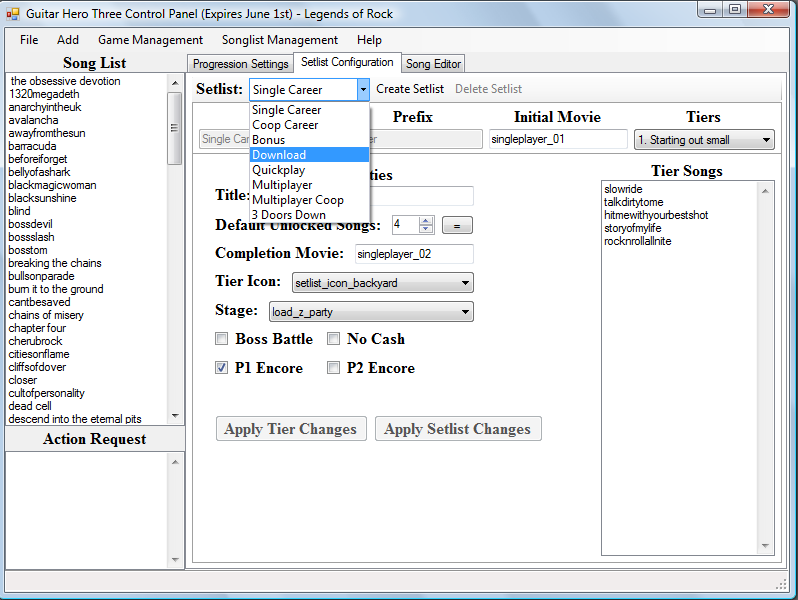The width and height of the screenshot is (798, 600).
Task: Select 'storyofmylife' in Tier Songs
Action: [x=633, y=228]
